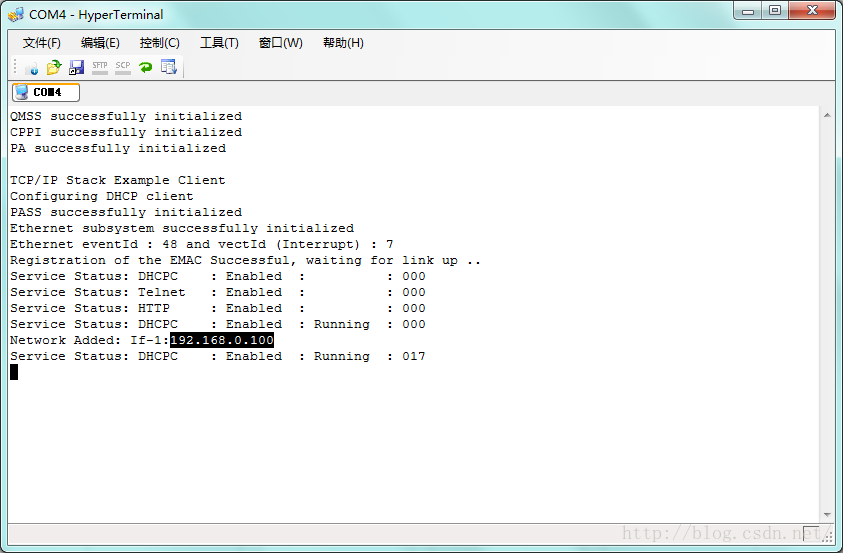Start an SCP transfer from toolbar
843x553 pixels.
(123, 67)
